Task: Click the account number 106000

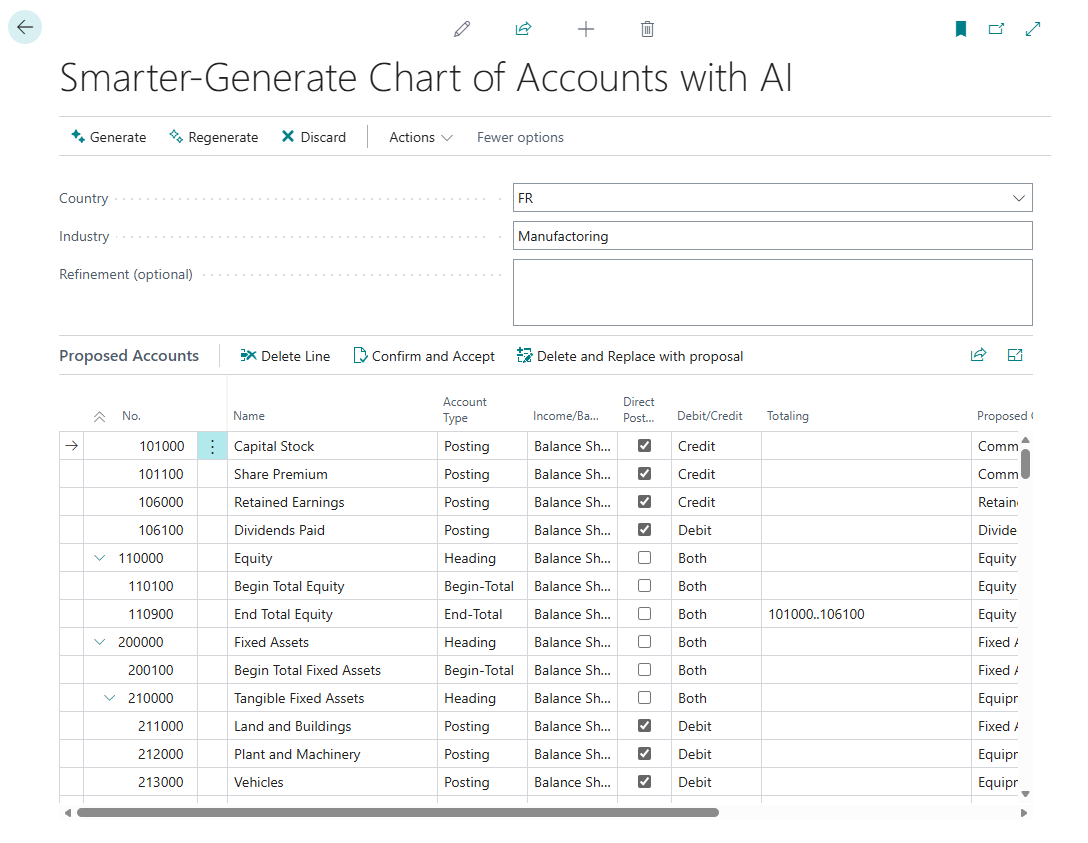Action: 161,502
